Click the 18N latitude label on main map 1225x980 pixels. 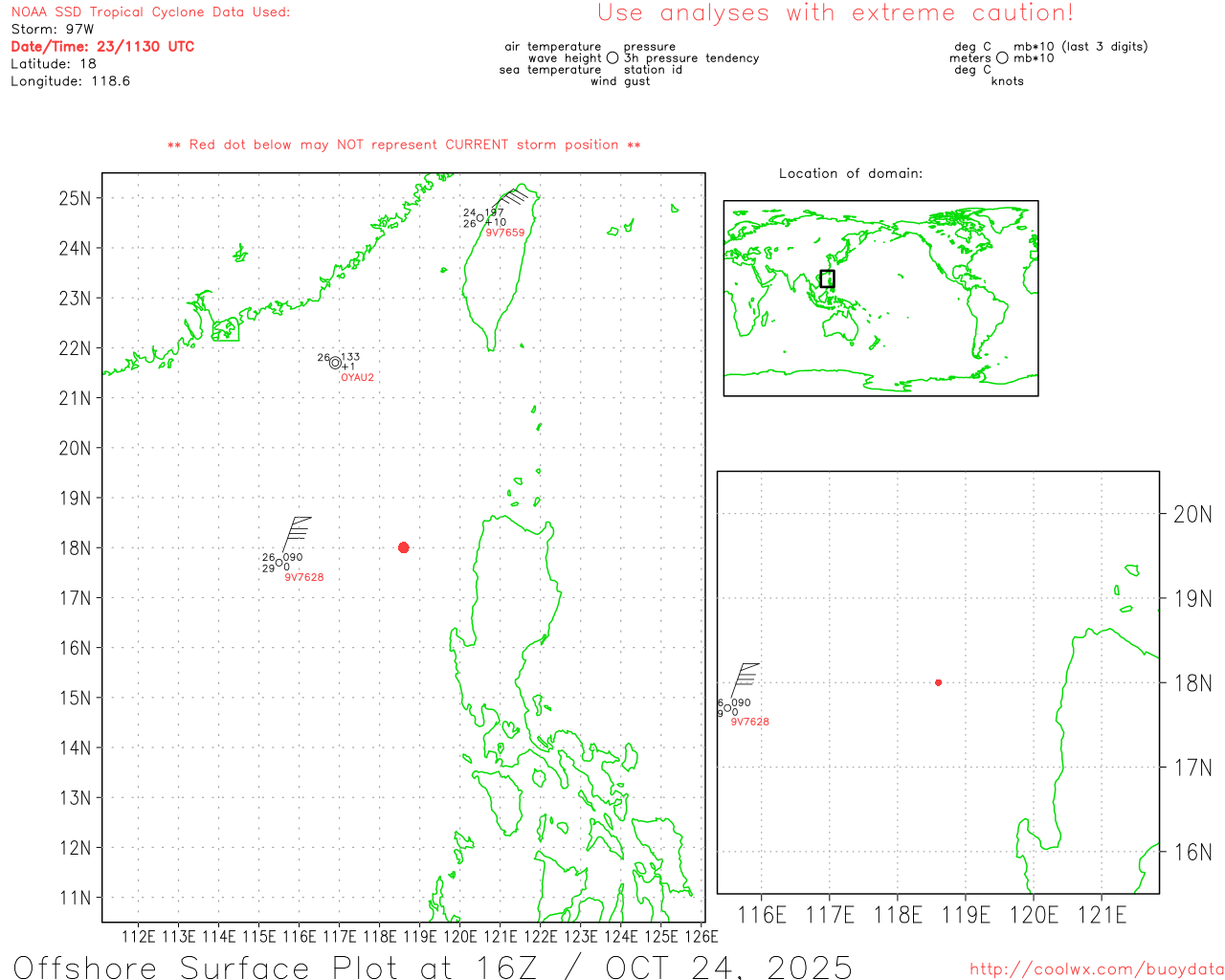pos(75,548)
